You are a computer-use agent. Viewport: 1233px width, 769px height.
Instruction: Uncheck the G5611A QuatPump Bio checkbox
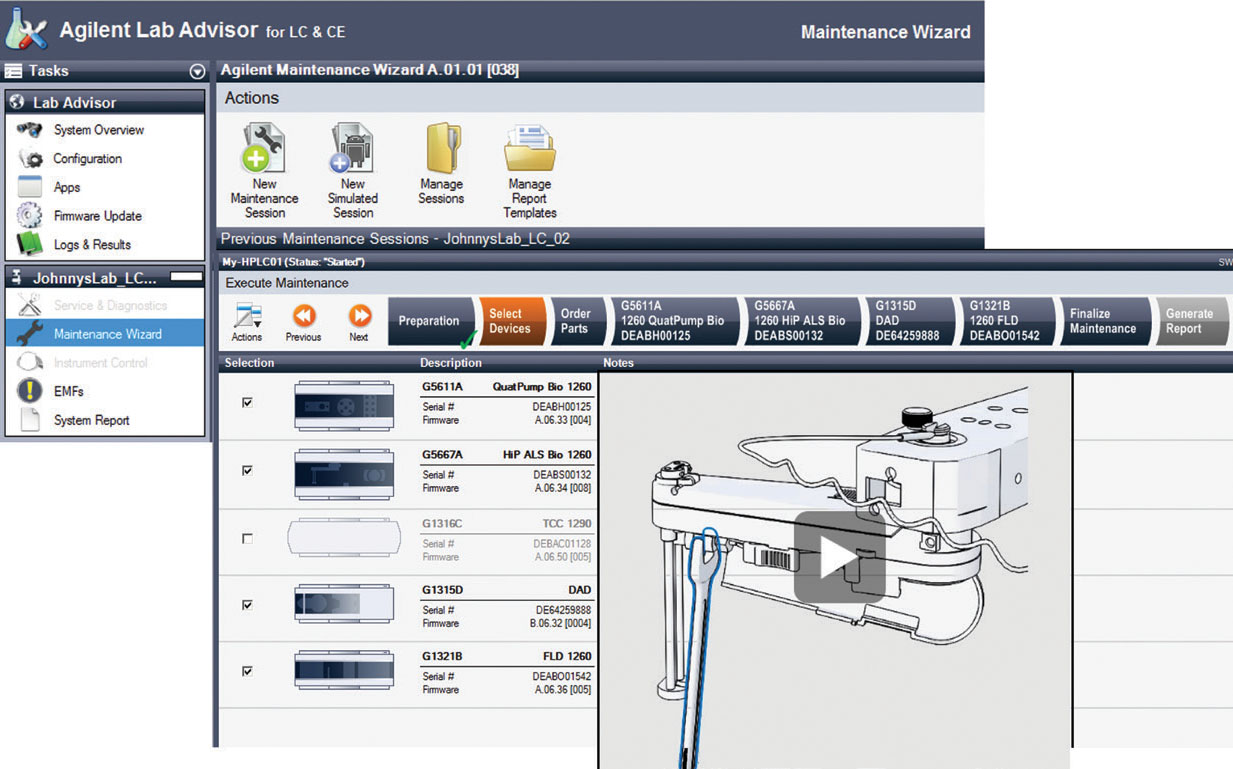[247, 402]
